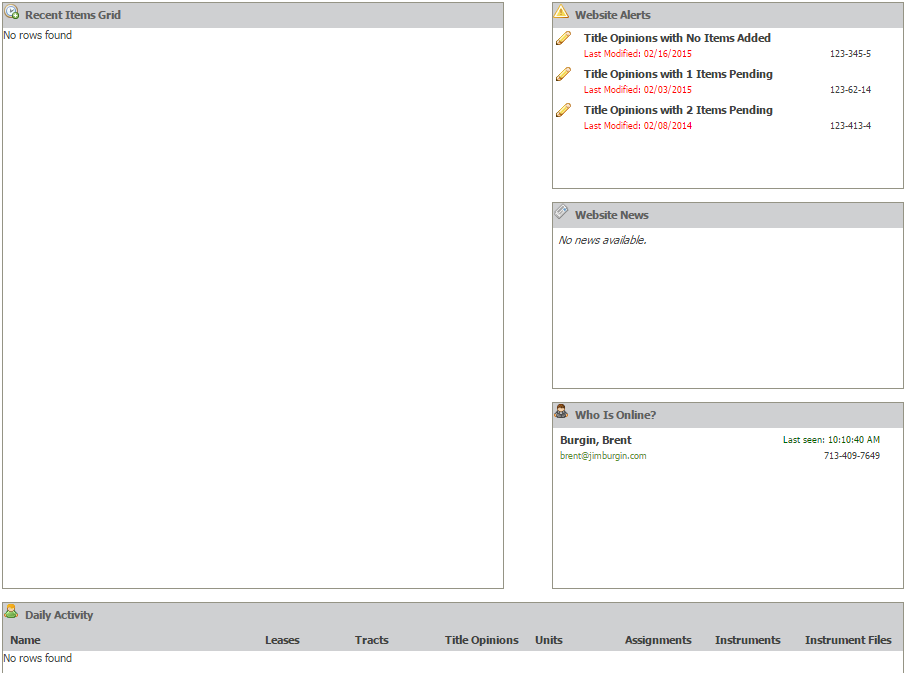
Task: Click pencil icon beside No Items Added alert
Action: click(x=563, y=39)
